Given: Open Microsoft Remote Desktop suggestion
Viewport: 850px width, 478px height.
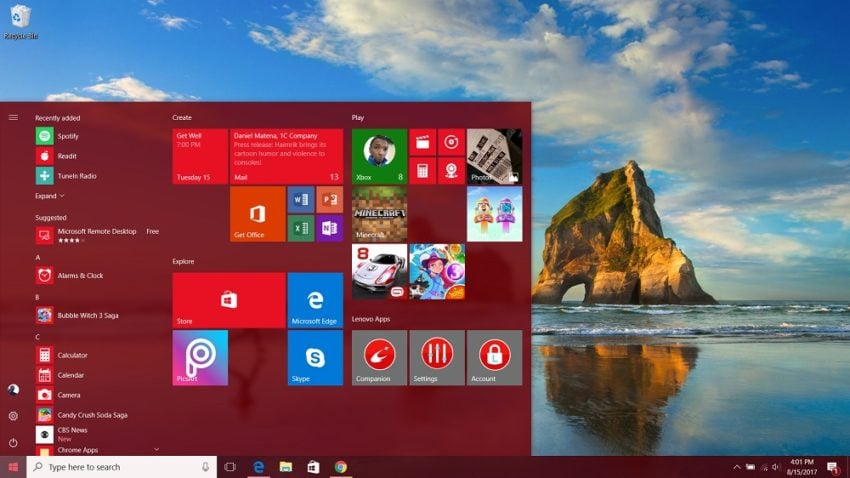Looking at the screenshot, I should coord(98,235).
